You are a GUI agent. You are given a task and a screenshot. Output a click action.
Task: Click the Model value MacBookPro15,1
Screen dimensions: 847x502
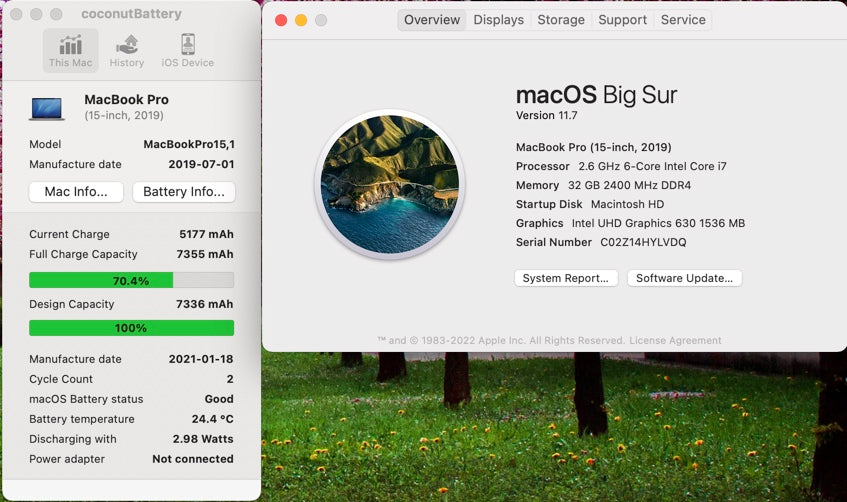tap(189, 144)
